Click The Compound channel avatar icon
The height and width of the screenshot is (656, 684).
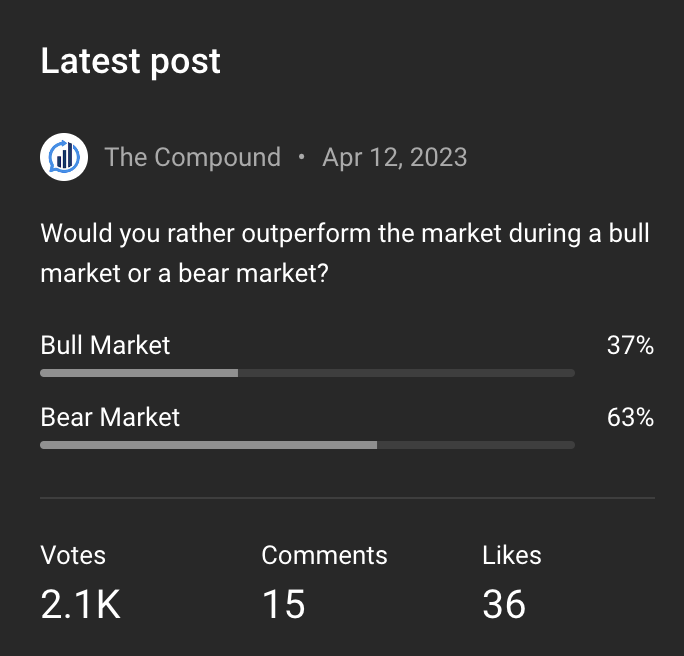[64, 157]
